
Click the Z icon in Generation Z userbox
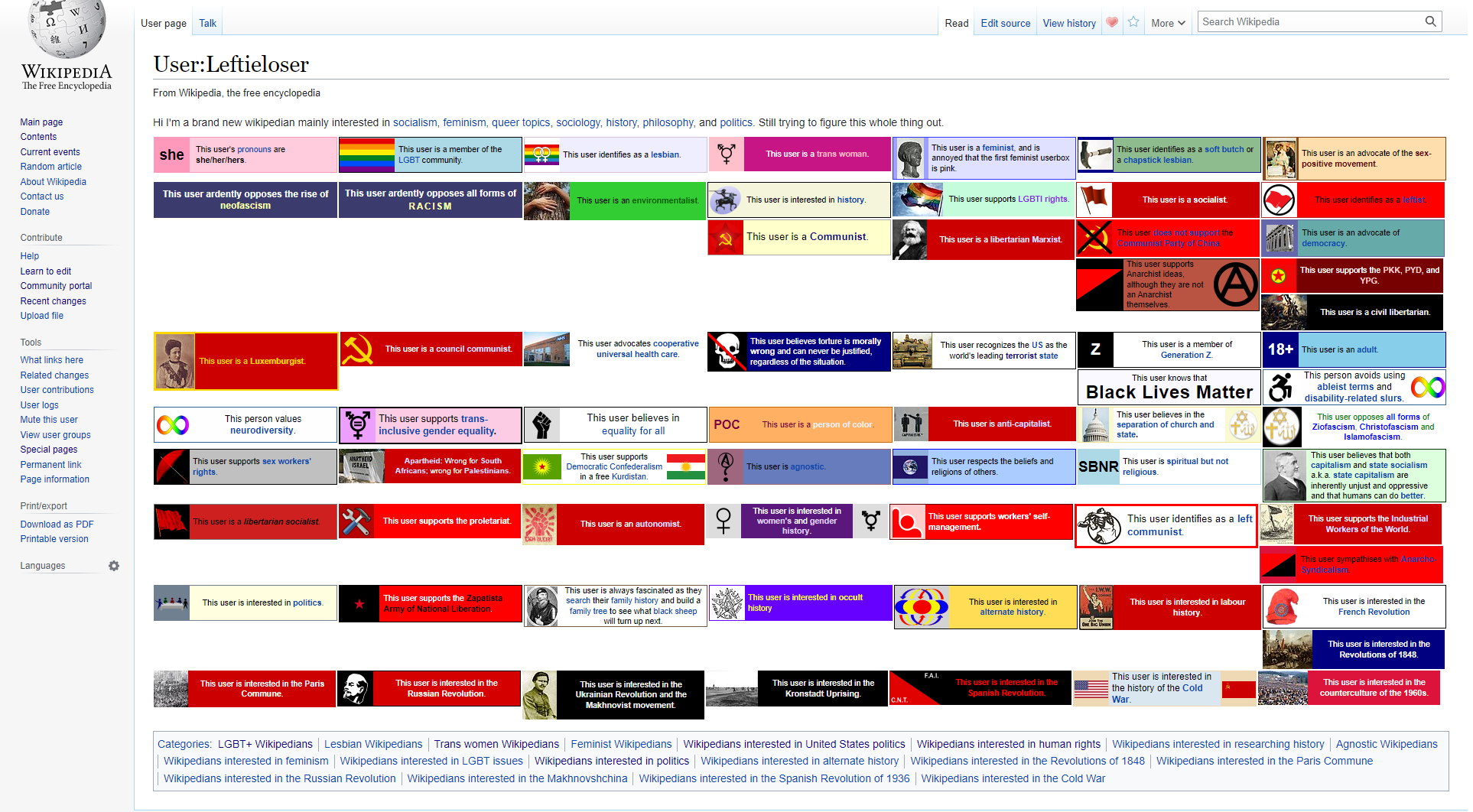[x=1095, y=349]
